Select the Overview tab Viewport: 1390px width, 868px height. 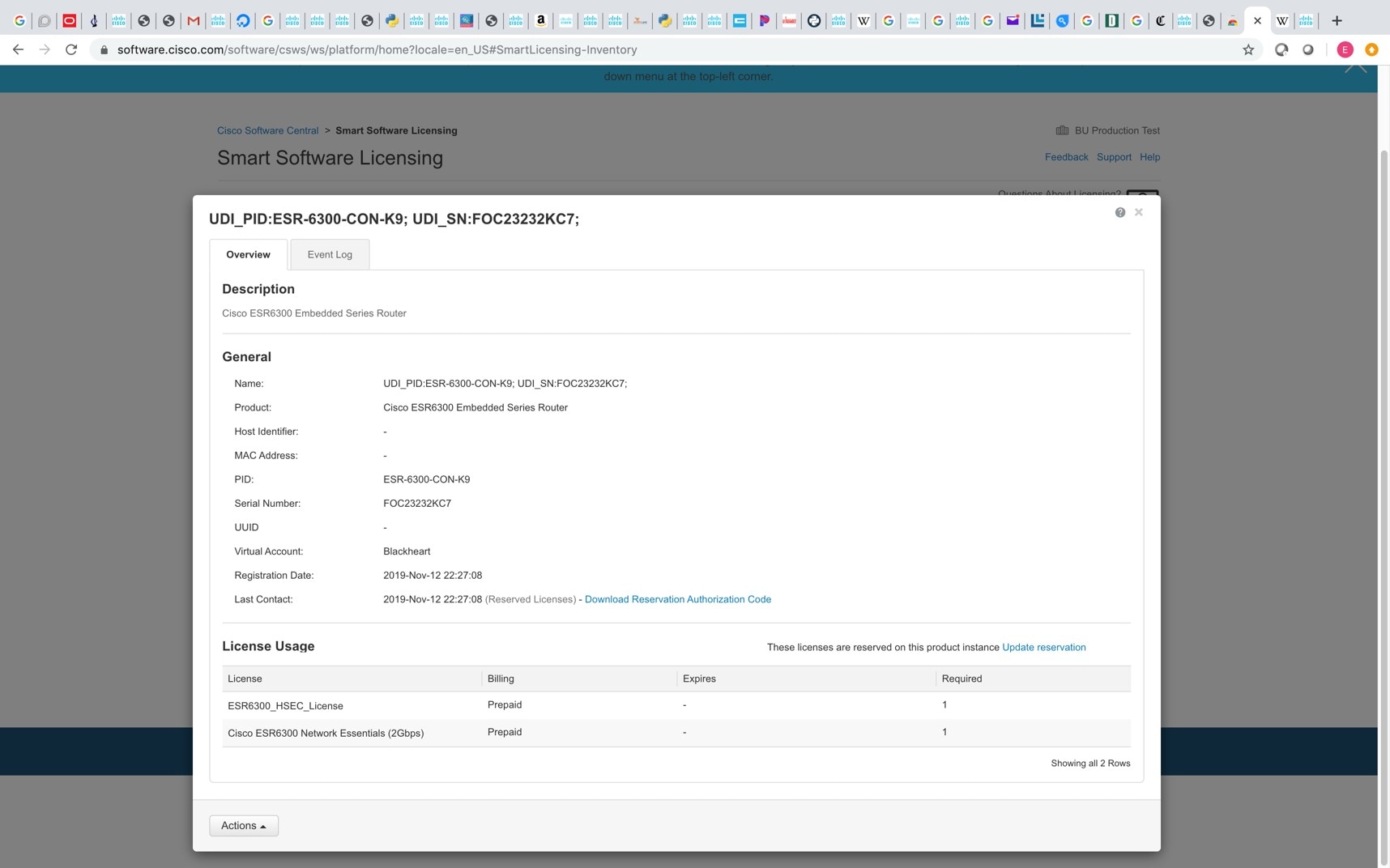tap(248, 254)
